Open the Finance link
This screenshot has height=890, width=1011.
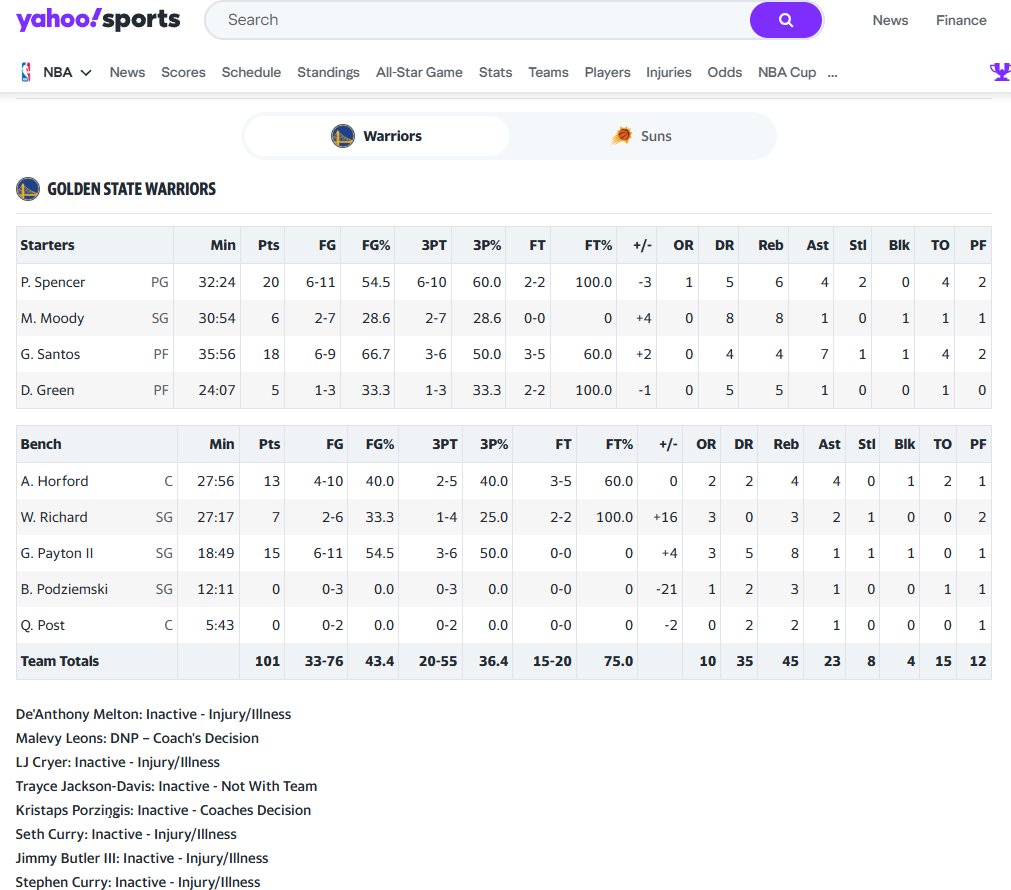[x=960, y=19]
